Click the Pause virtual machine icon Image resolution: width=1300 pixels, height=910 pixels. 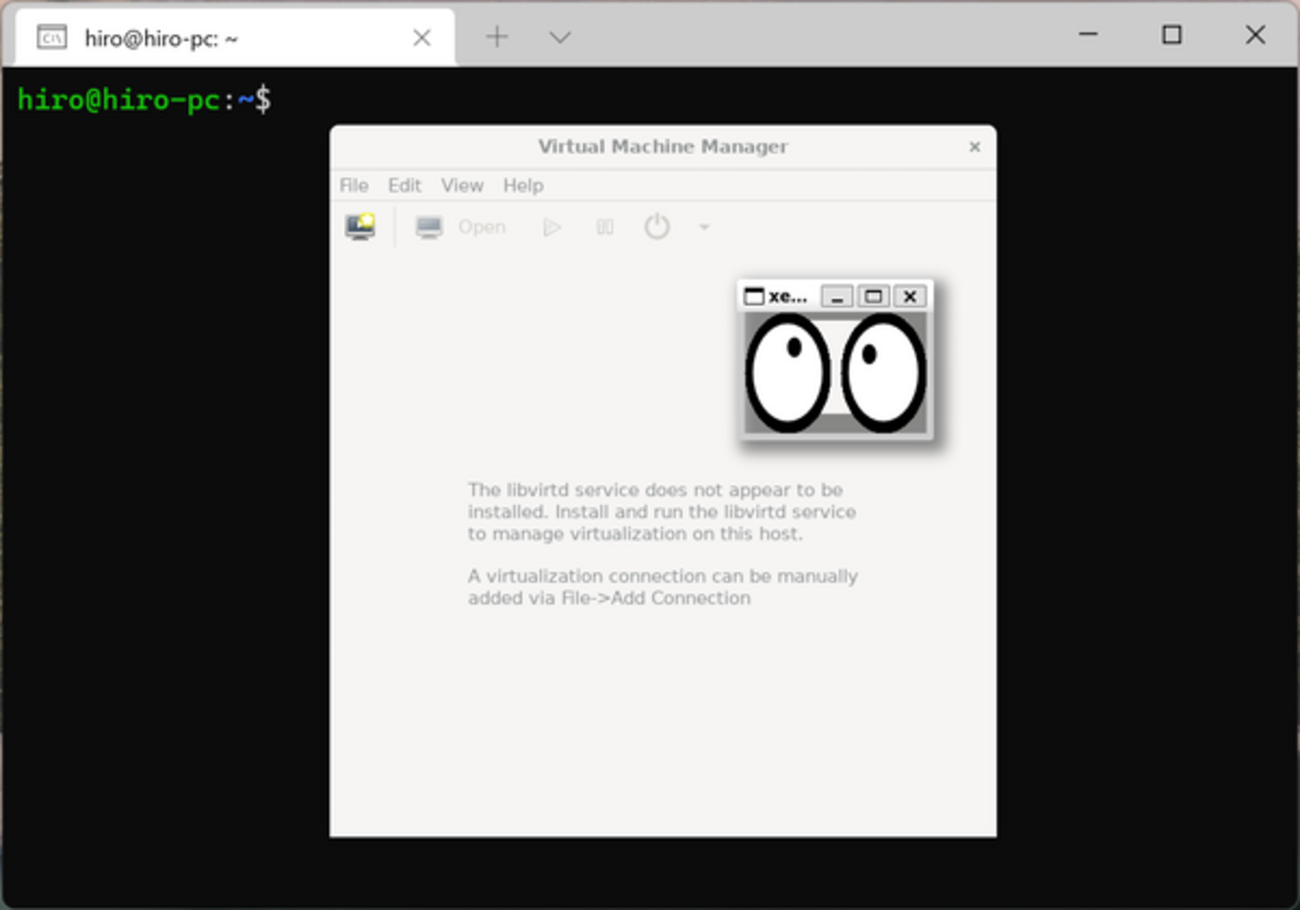pos(605,227)
